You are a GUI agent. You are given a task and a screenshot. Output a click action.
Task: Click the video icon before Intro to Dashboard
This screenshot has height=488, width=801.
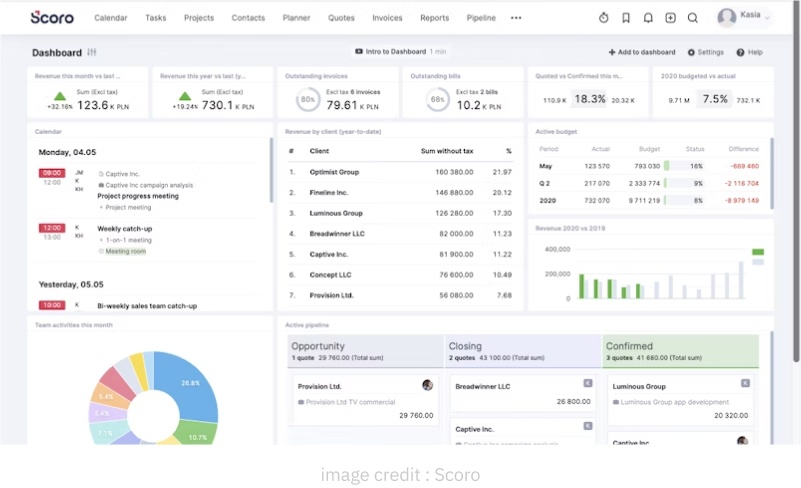359,52
